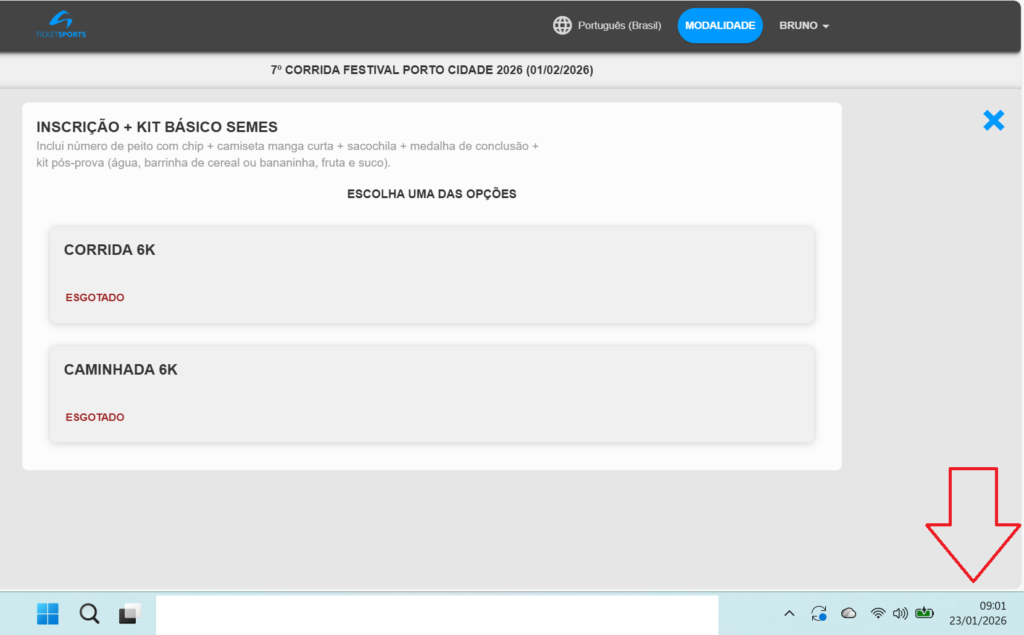Image resolution: width=1024 pixels, height=635 pixels.
Task: Click the sync status tray icon
Action: 819,613
